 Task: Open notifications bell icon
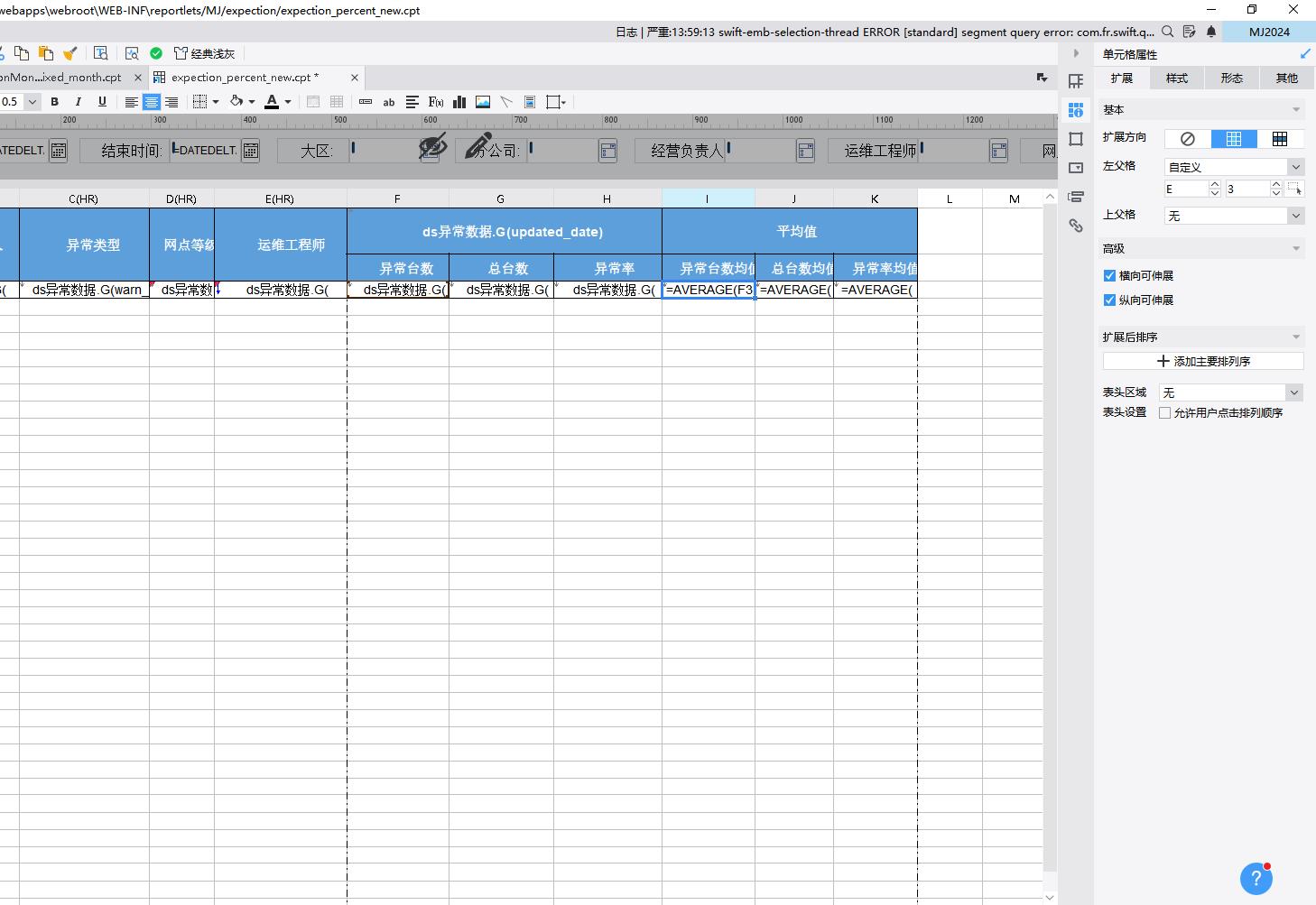point(1211,32)
